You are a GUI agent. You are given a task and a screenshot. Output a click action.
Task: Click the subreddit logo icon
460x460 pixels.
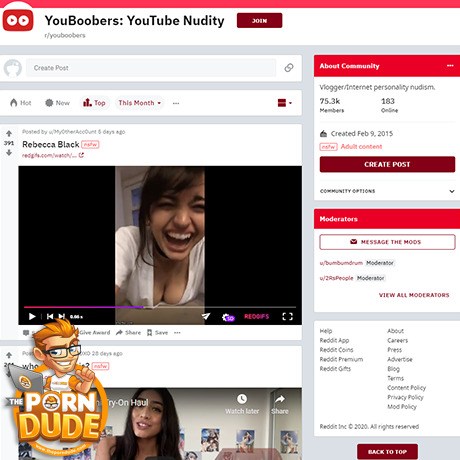tap(18, 20)
